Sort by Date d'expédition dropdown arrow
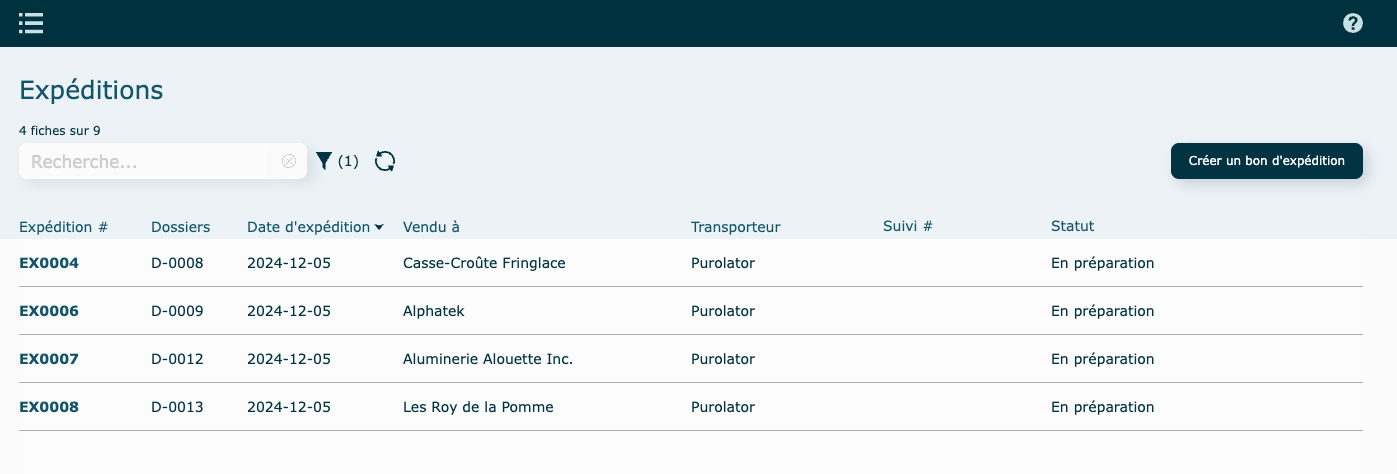This screenshot has width=1397, height=474. point(379,228)
